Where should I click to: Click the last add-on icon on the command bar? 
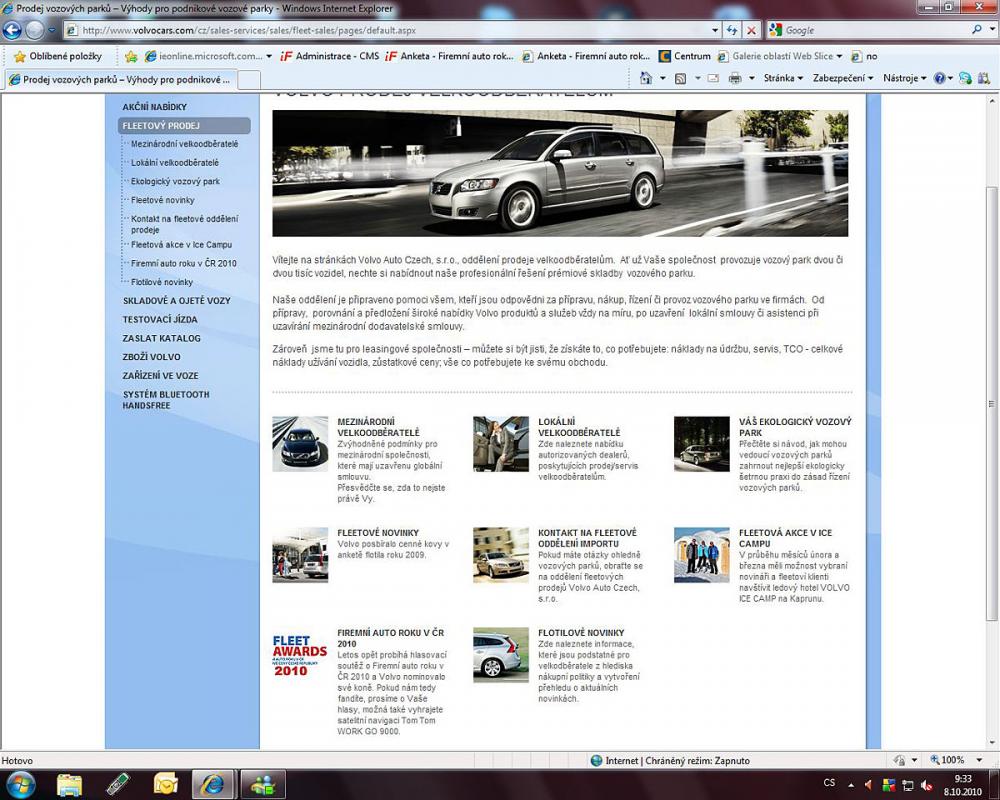coord(983,78)
